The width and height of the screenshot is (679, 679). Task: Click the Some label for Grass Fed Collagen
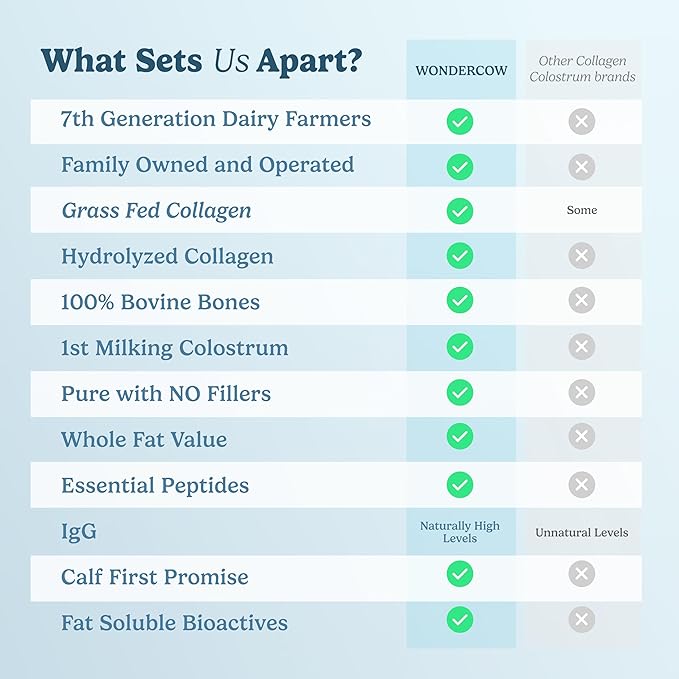tap(581, 211)
